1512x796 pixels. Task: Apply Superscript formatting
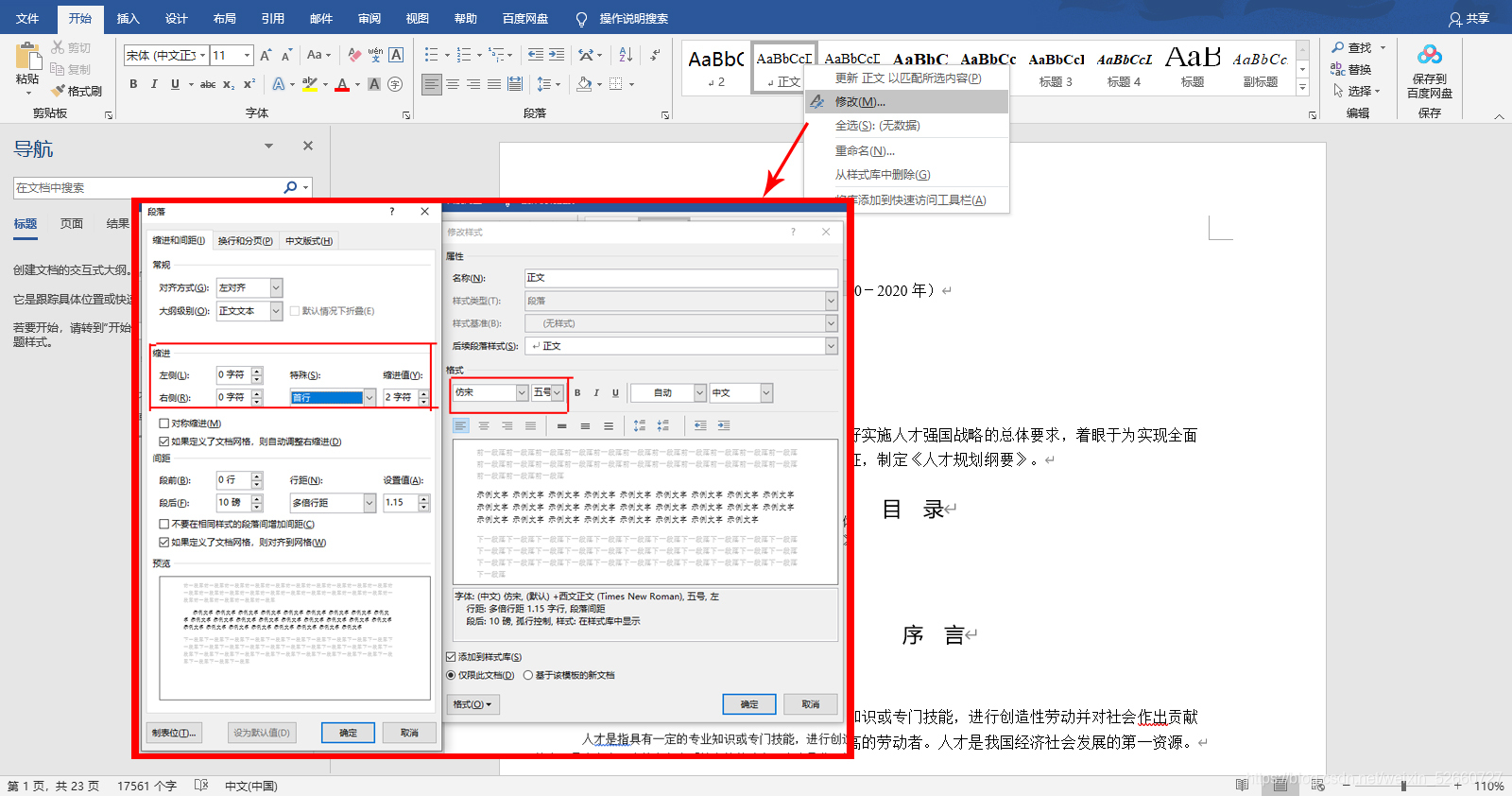[249, 84]
